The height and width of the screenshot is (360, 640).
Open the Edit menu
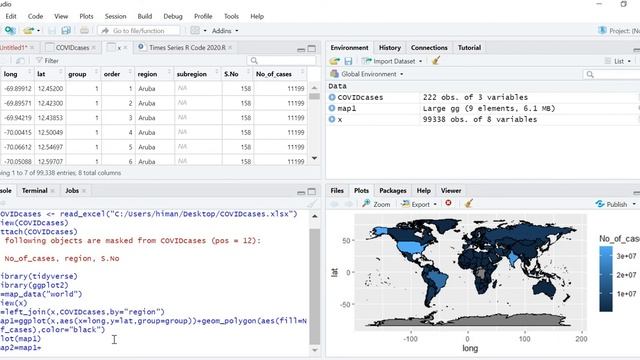pyautogui.click(x=11, y=16)
